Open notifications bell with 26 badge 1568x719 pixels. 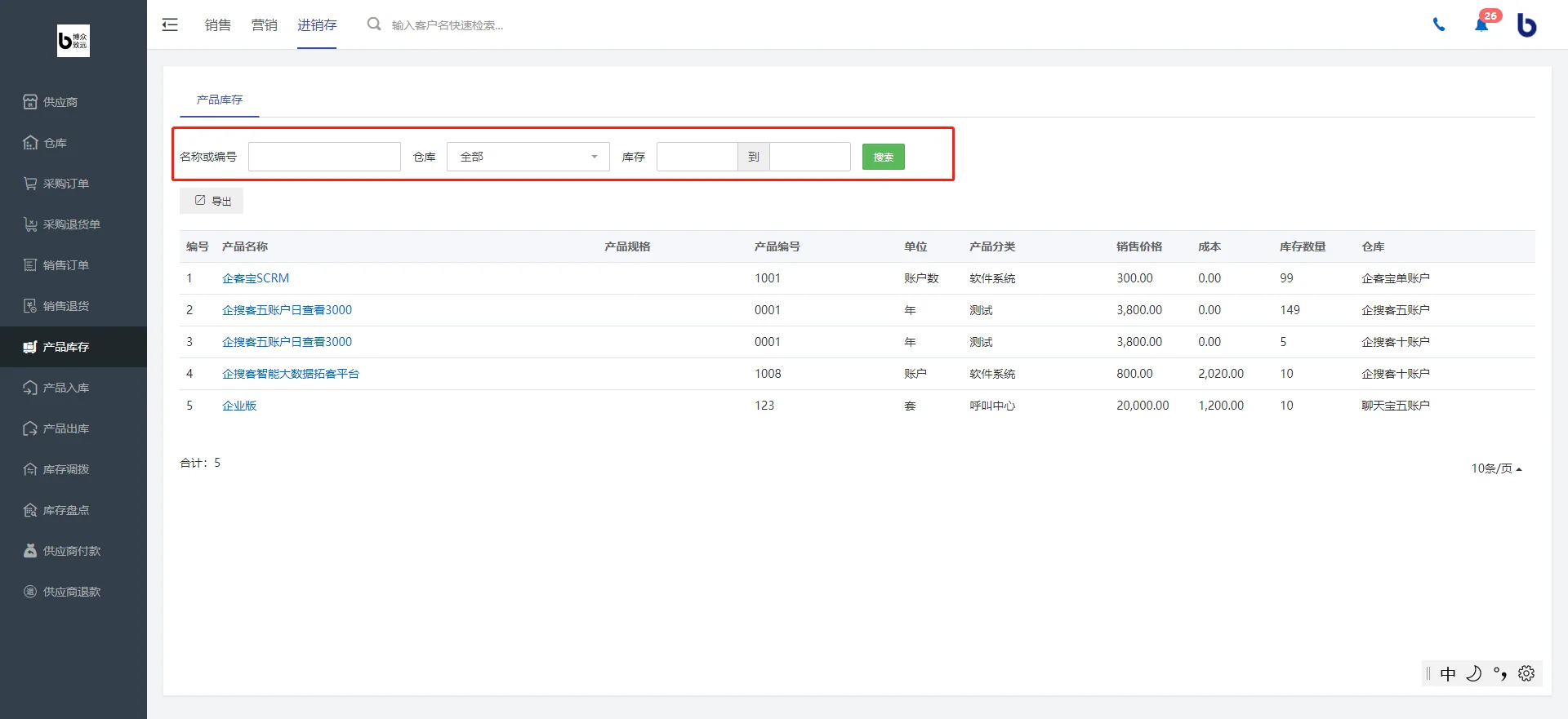[1482, 24]
